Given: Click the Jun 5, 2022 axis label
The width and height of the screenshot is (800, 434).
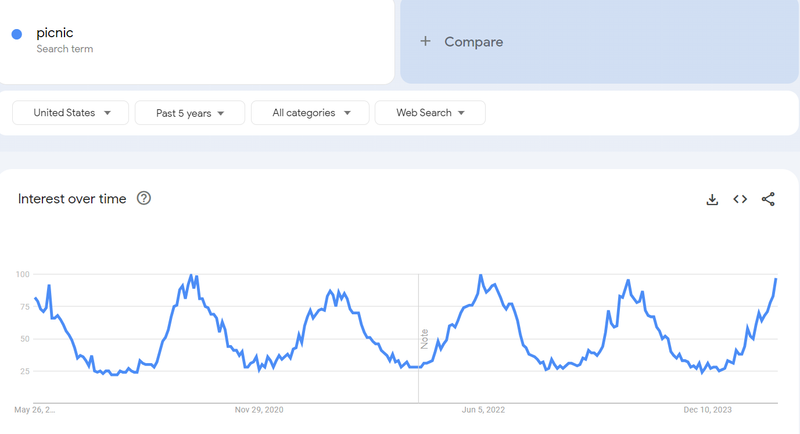Looking at the screenshot, I should point(483,410).
